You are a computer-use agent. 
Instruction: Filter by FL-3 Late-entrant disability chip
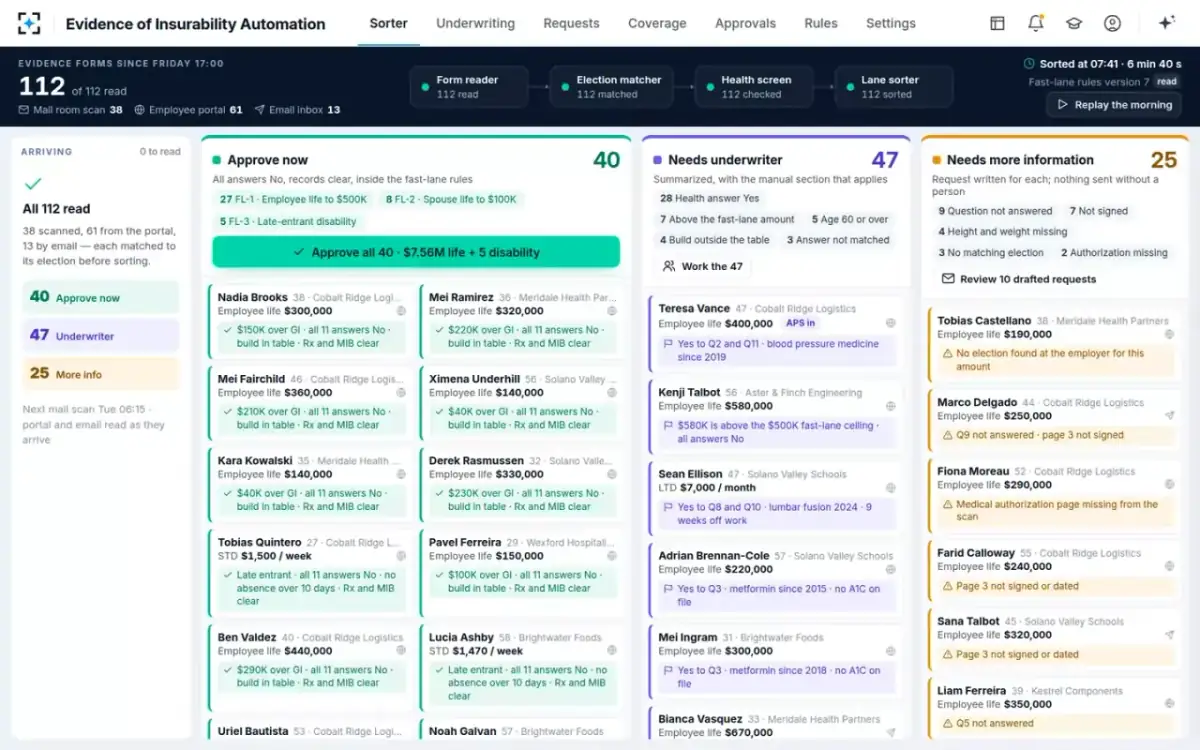pos(288,221)
